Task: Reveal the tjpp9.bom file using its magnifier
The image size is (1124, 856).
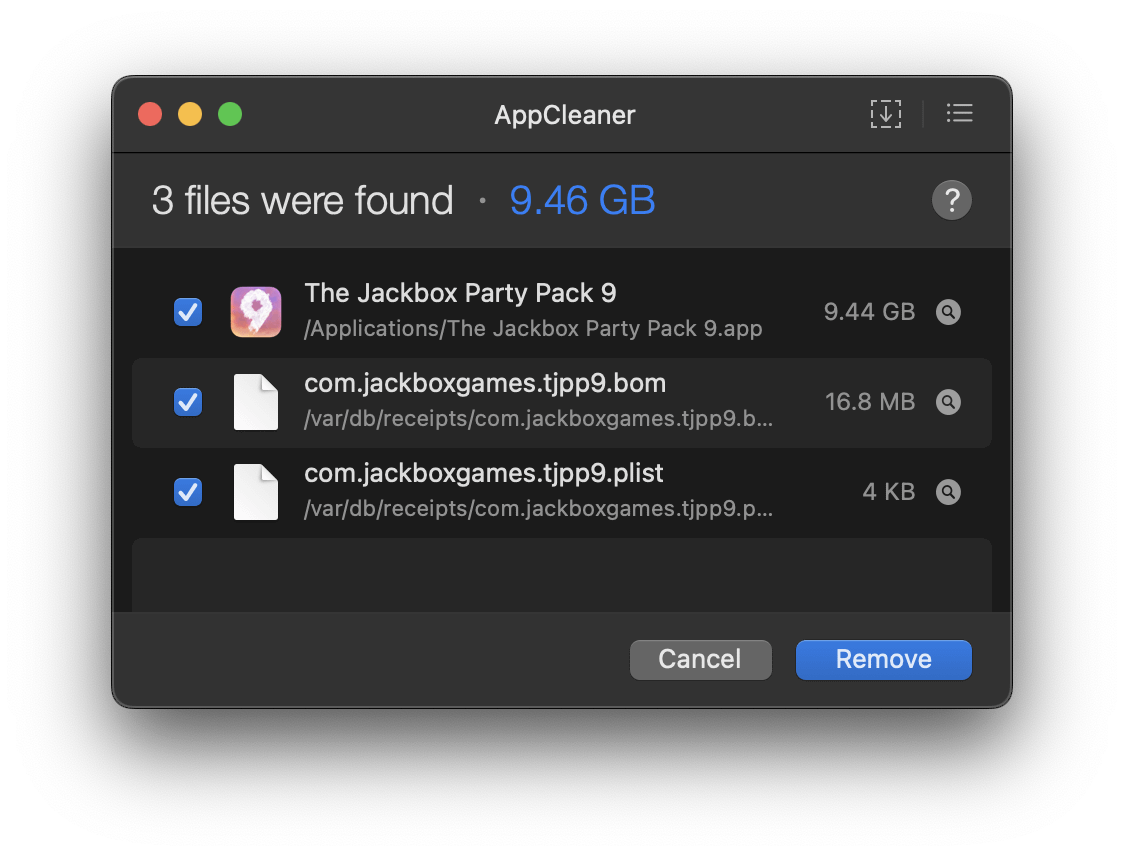Action: click(x=948, y=402)
